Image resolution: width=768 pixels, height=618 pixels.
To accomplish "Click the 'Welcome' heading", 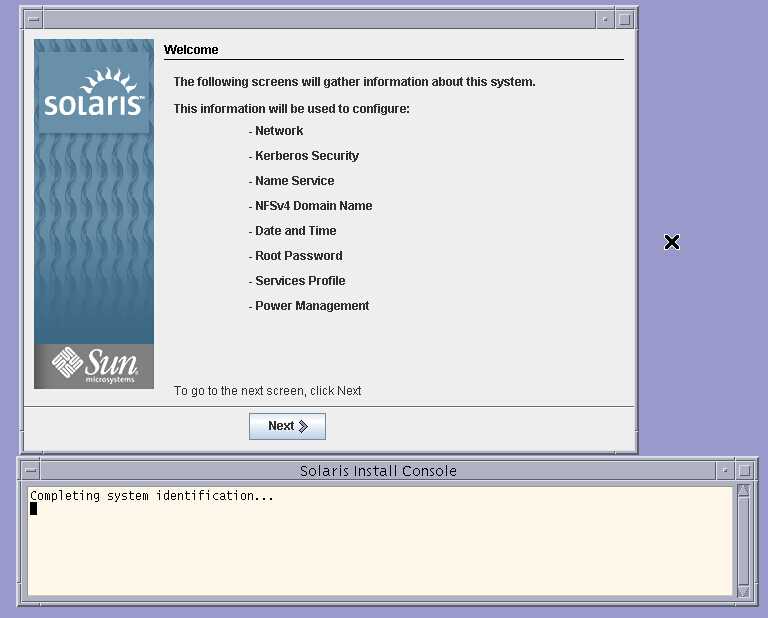I will [x=191, y=49].
